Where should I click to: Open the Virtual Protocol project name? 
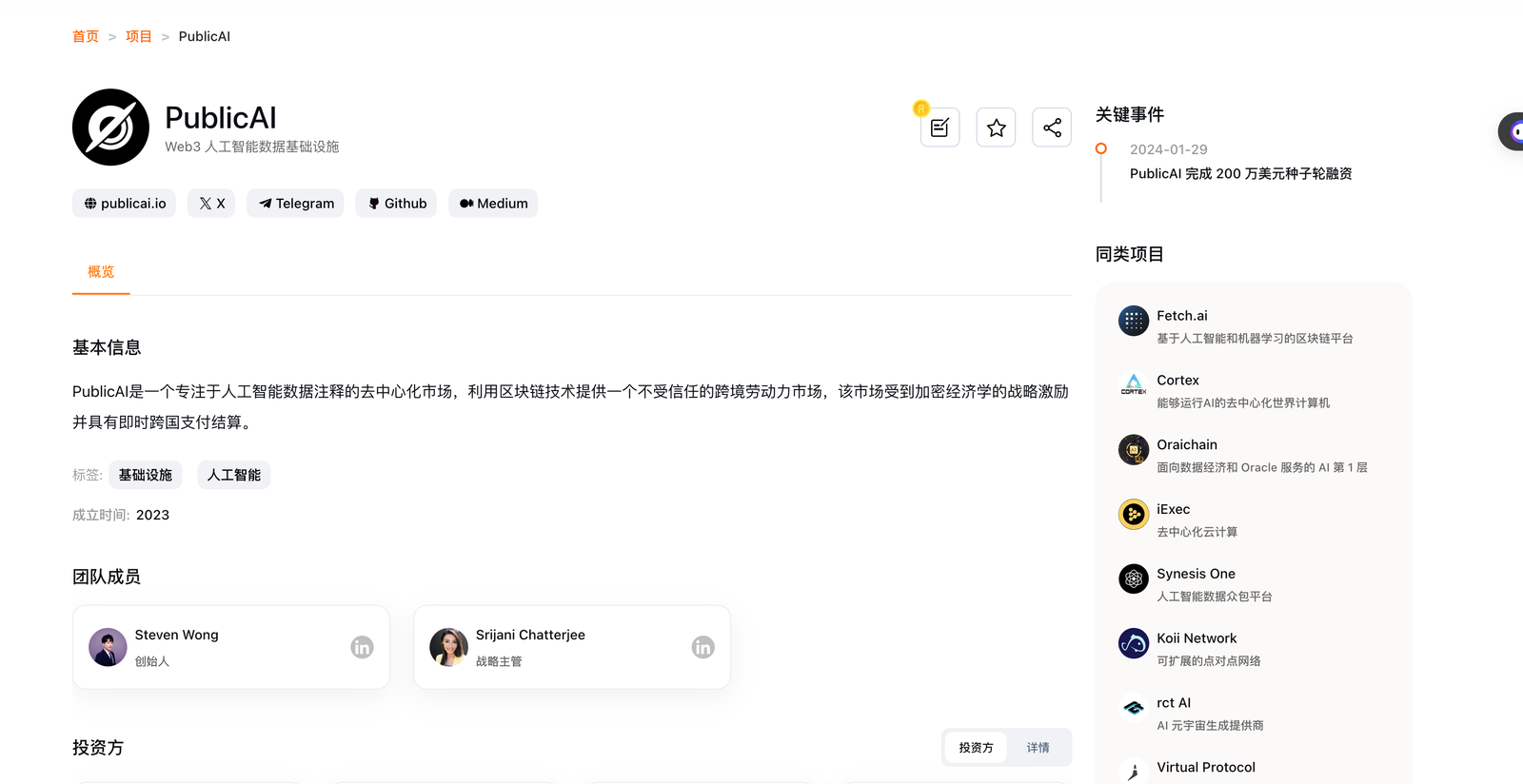coord(1206,767)
